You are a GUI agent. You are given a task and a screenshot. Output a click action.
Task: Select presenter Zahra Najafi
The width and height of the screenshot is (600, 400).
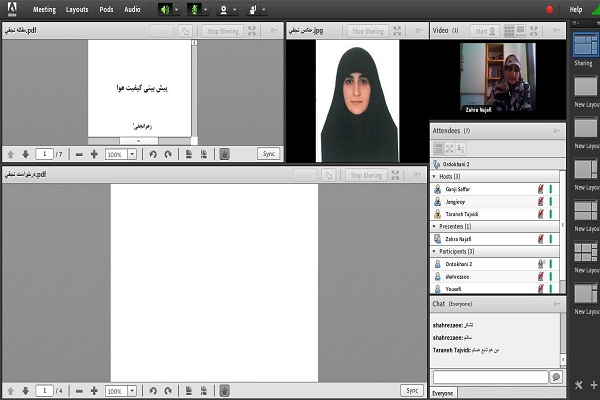495,239
